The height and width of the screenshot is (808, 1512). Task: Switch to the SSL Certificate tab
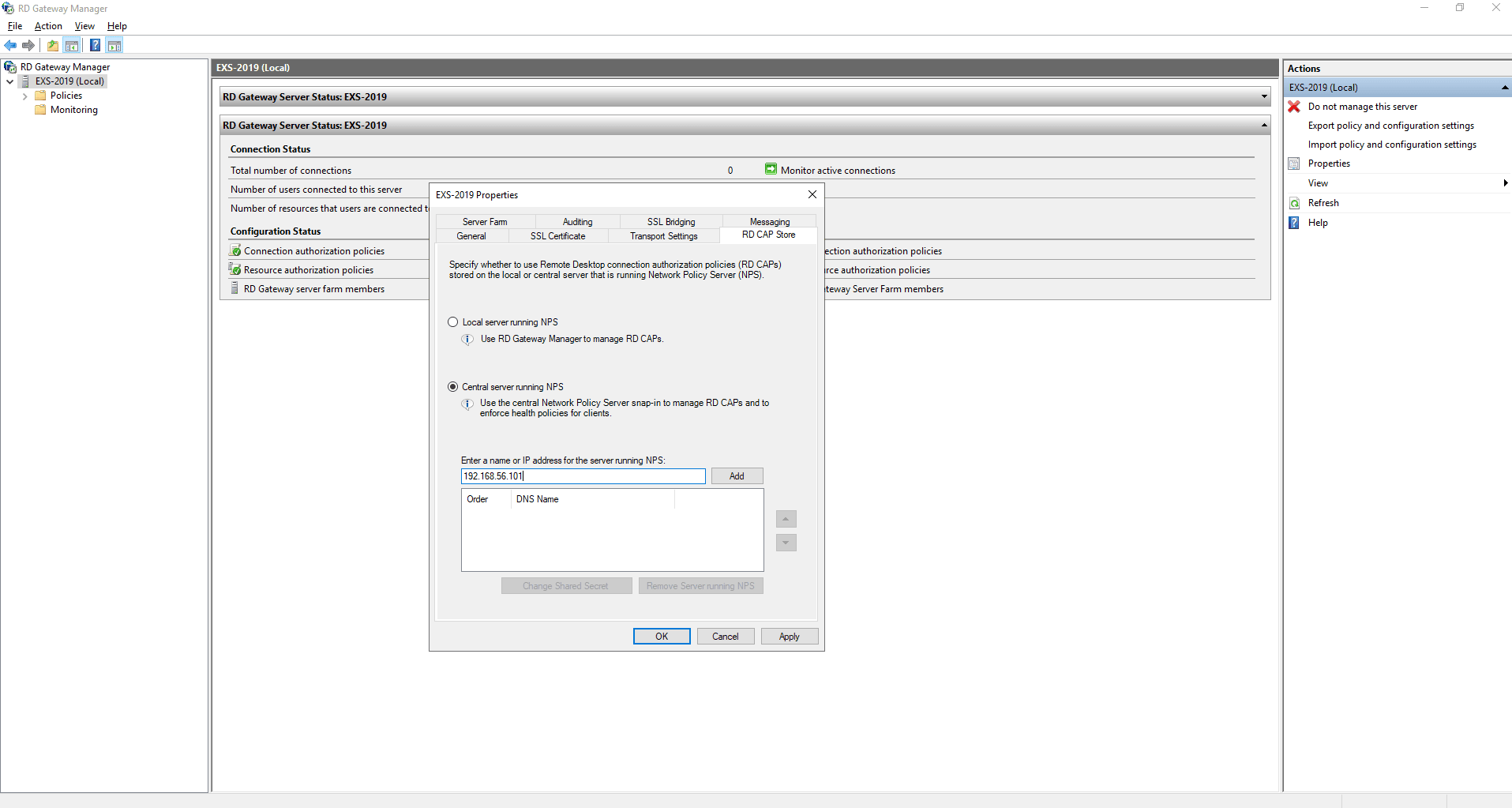pyautogui.click(x=558, y=236)
